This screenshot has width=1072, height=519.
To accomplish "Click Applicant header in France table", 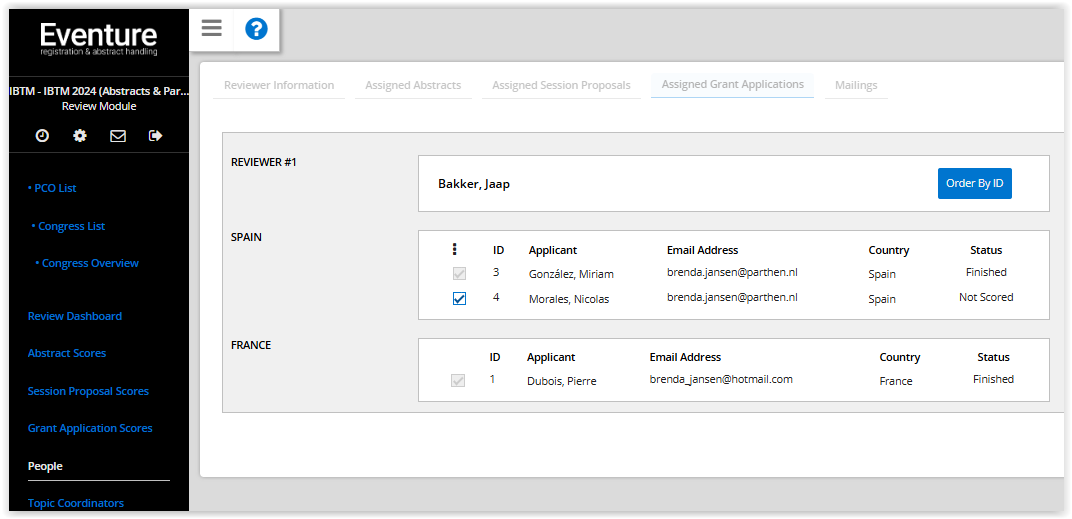I will [x=551, y=357].
